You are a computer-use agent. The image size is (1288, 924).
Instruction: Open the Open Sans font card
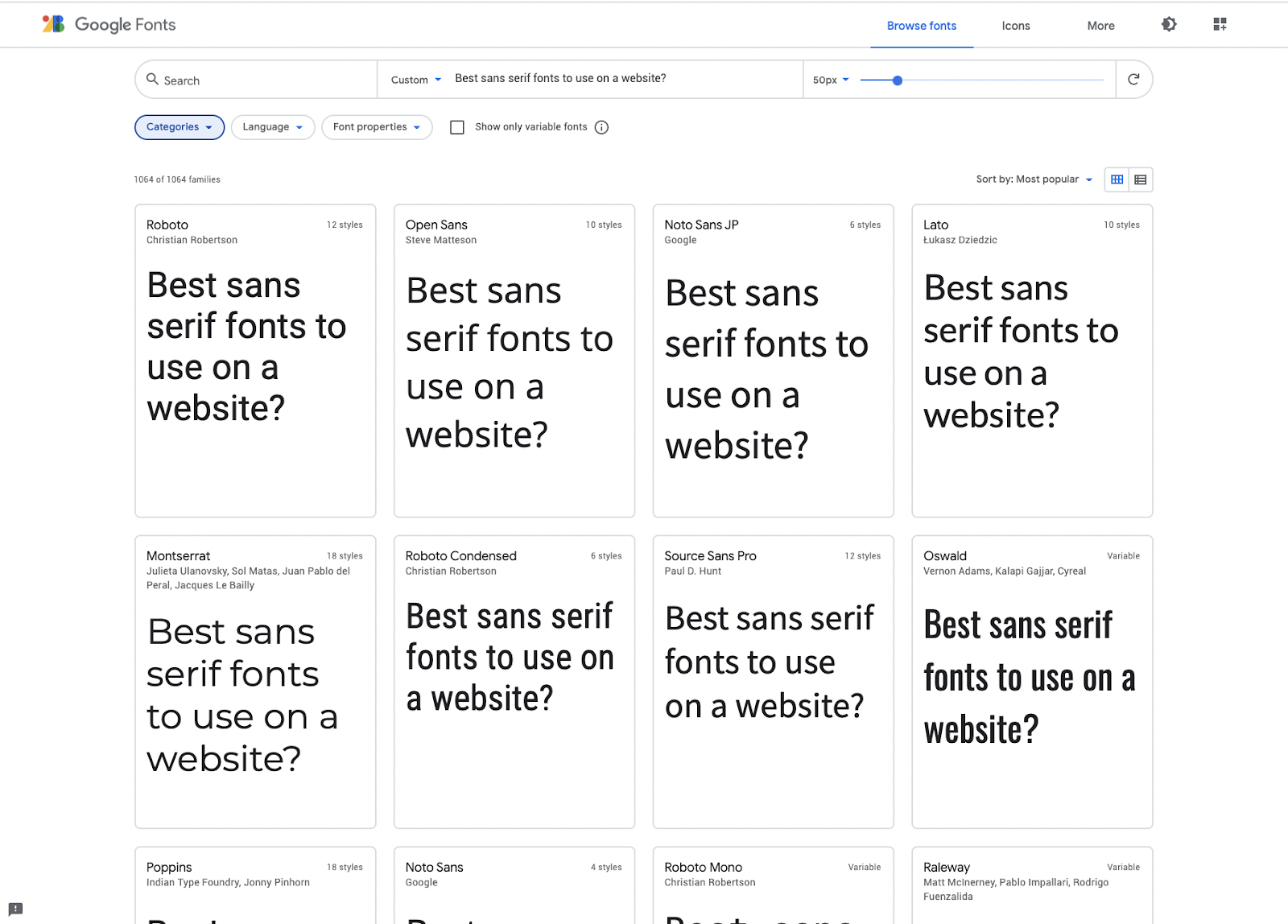(514, 361)
